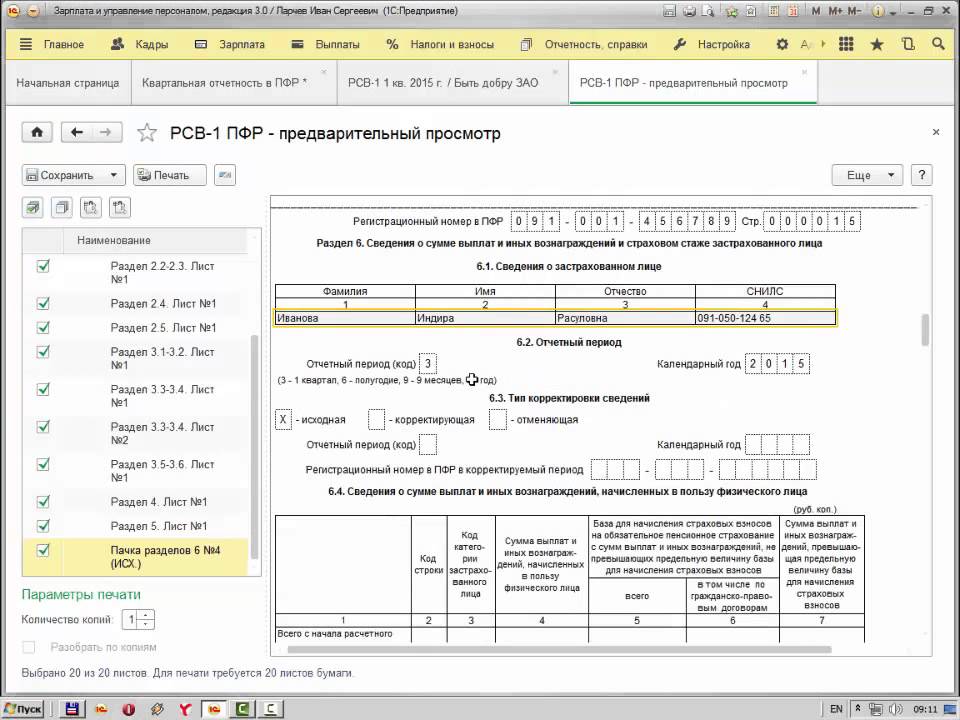The width and height of the screenshot is (960, 720).
Task: Close the РСВ-1 предварительный просмотр tab
Action: 804,72
